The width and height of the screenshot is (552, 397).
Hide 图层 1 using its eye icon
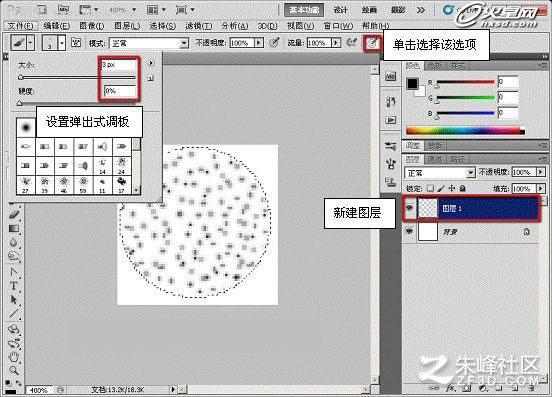coord(409,208)
